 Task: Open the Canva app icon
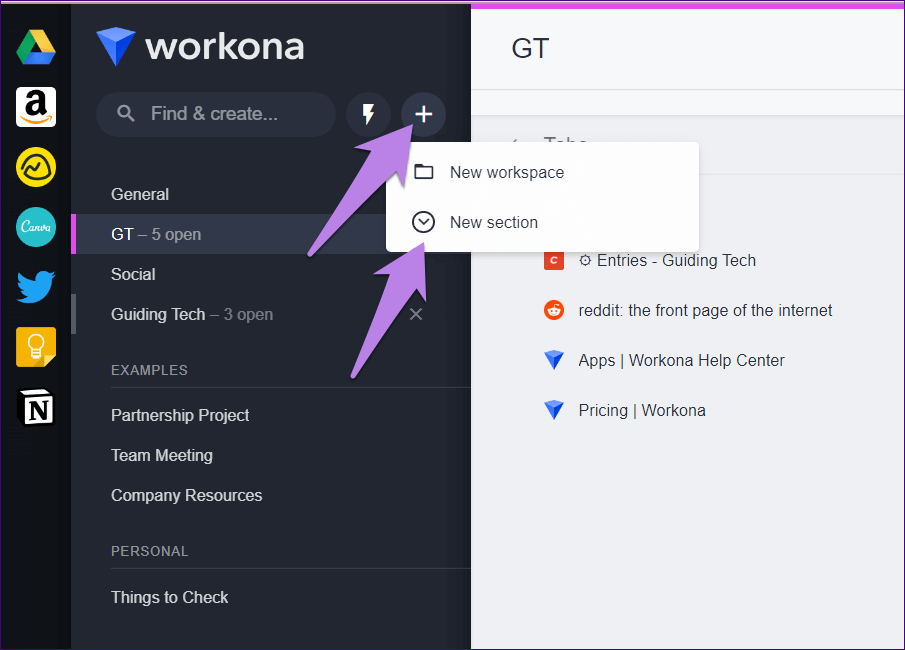[x=36, y=227]
